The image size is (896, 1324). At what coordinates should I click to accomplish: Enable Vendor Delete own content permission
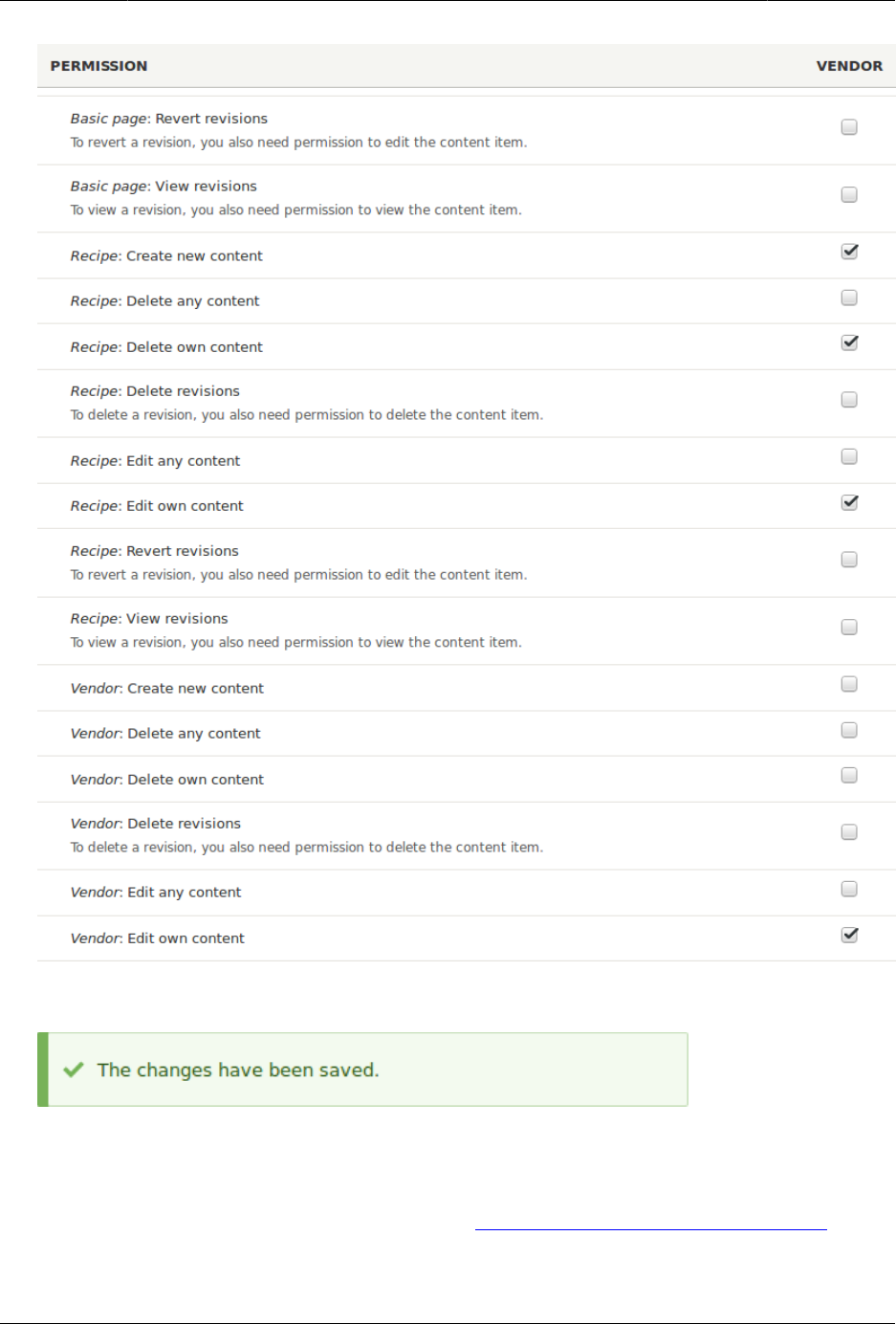[849, 775]
